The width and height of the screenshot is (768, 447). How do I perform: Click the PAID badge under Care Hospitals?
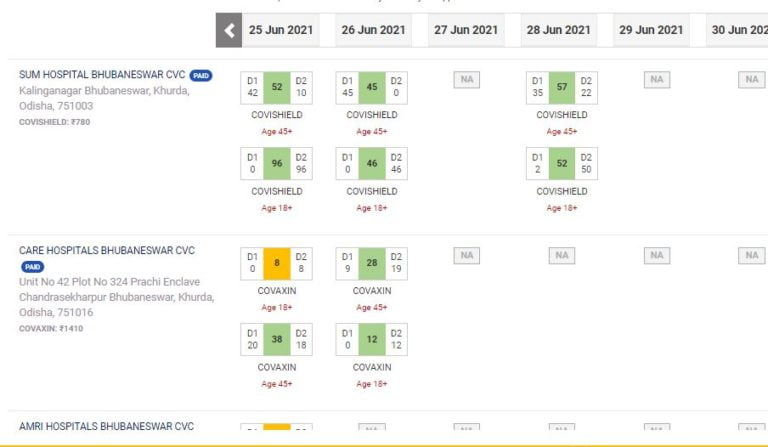[x=32, y=267]
